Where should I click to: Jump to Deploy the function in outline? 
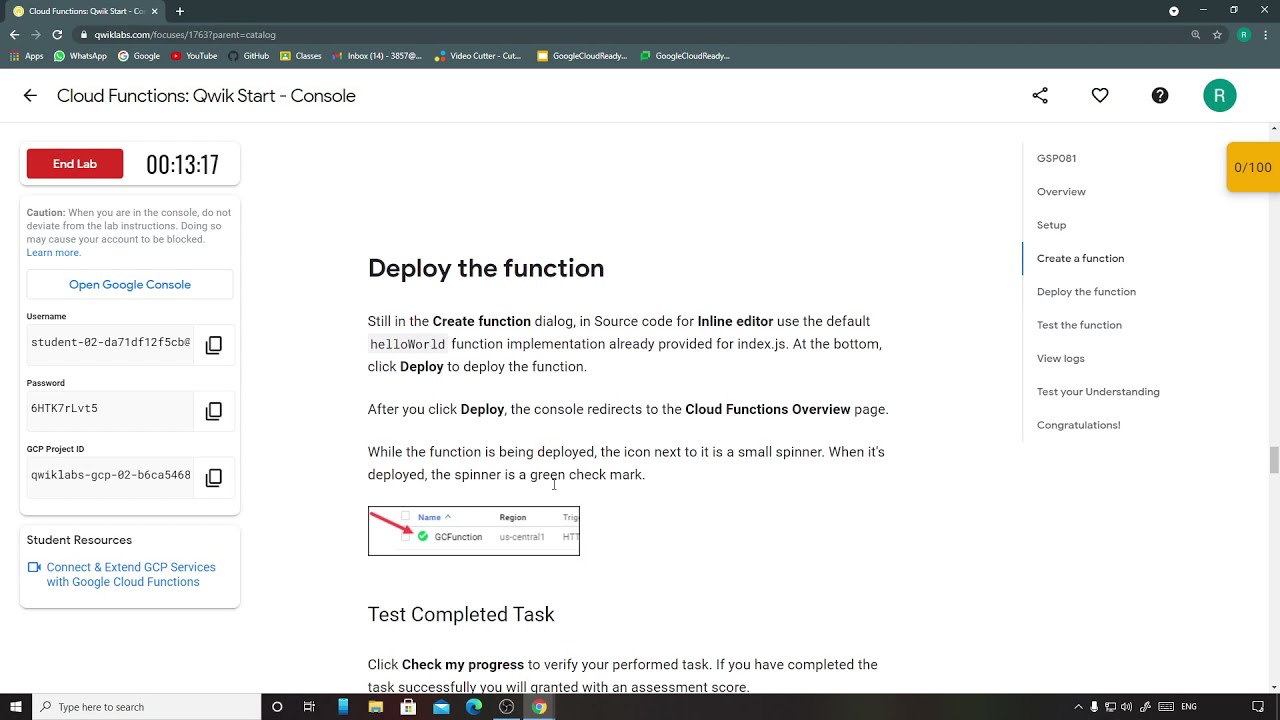(1086, 292)
